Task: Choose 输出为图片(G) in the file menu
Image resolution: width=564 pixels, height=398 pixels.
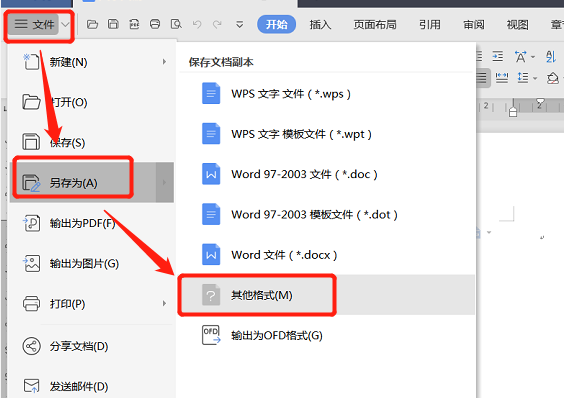Action: (92, 263)
